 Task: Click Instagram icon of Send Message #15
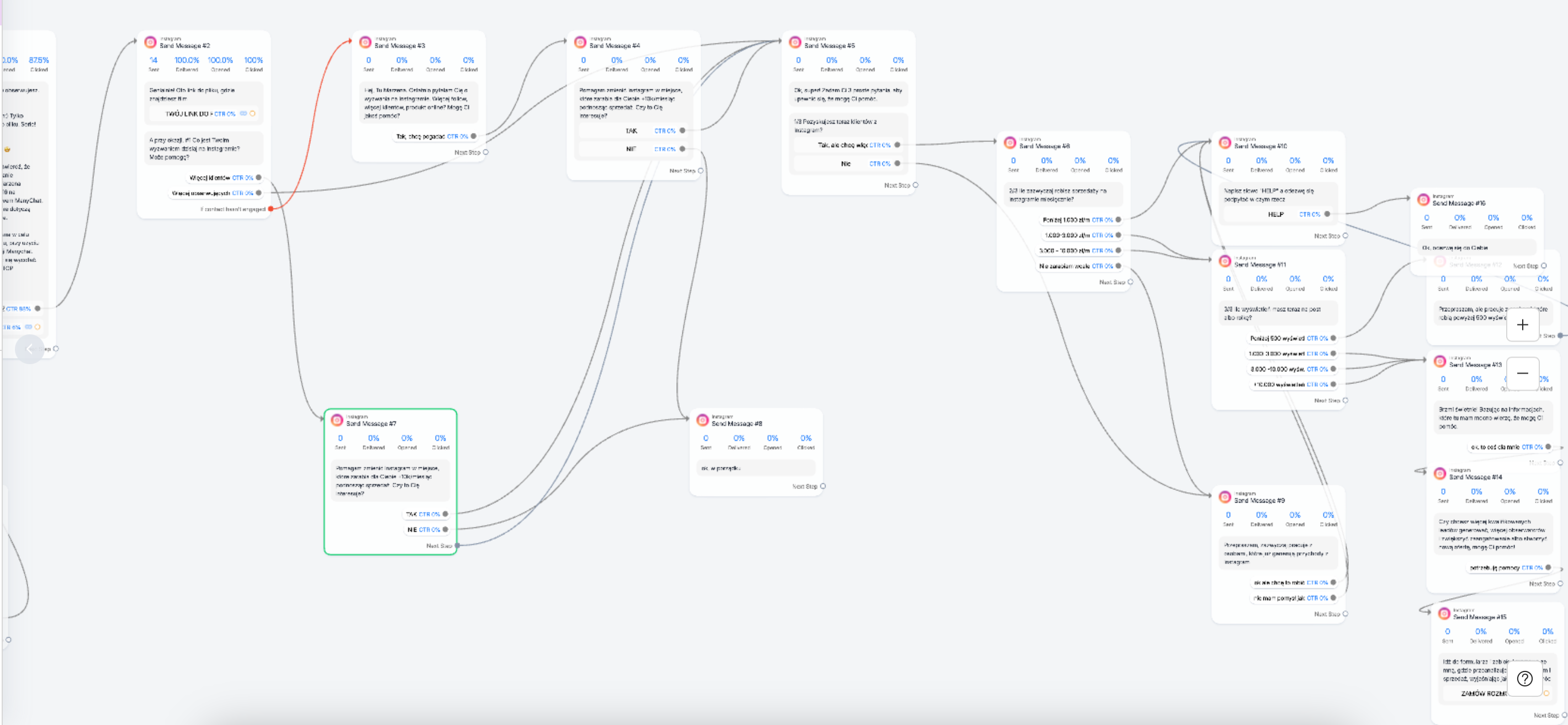click(1444, 613)
